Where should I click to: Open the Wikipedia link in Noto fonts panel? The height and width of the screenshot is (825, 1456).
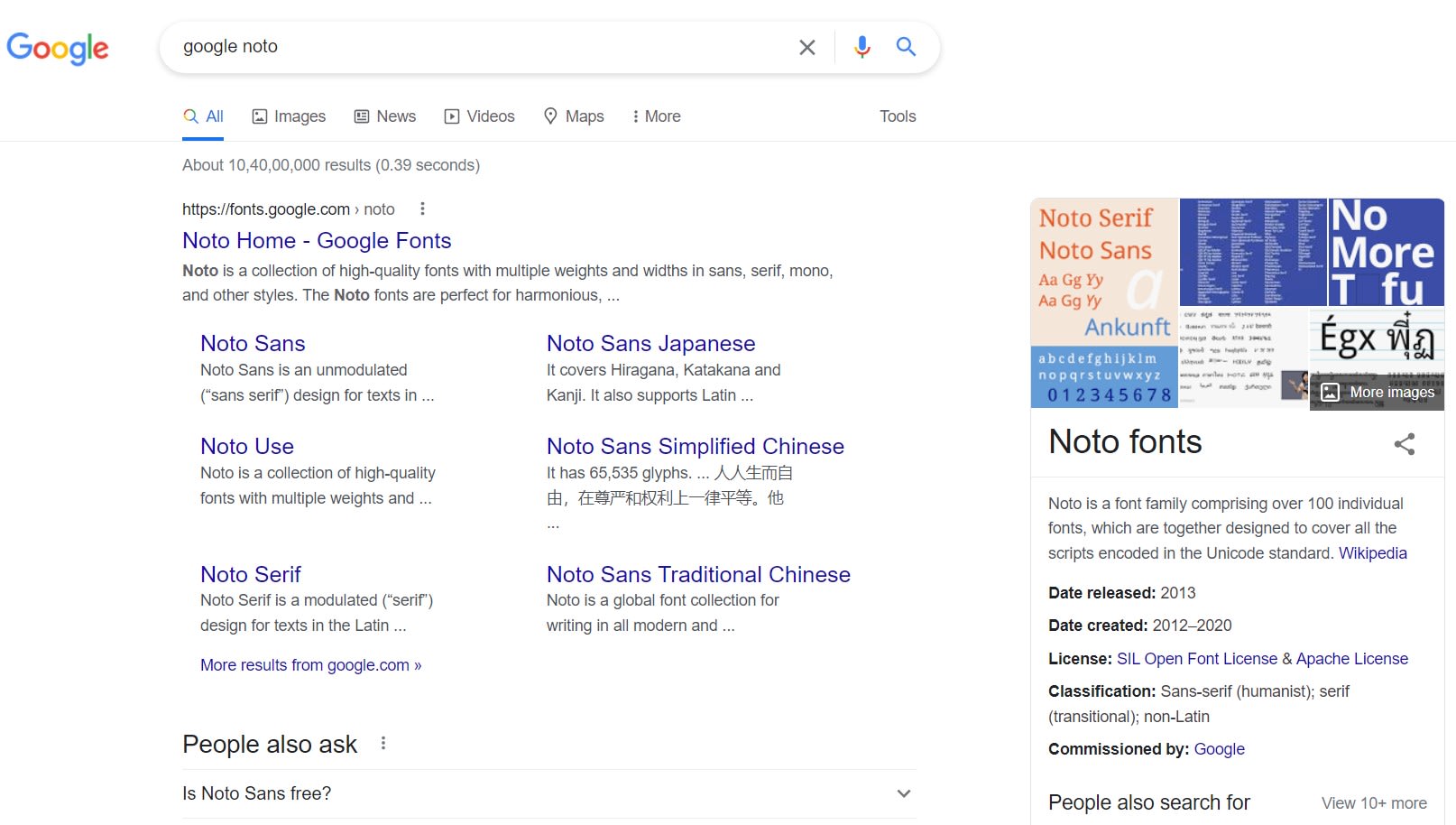[1373, 553]
